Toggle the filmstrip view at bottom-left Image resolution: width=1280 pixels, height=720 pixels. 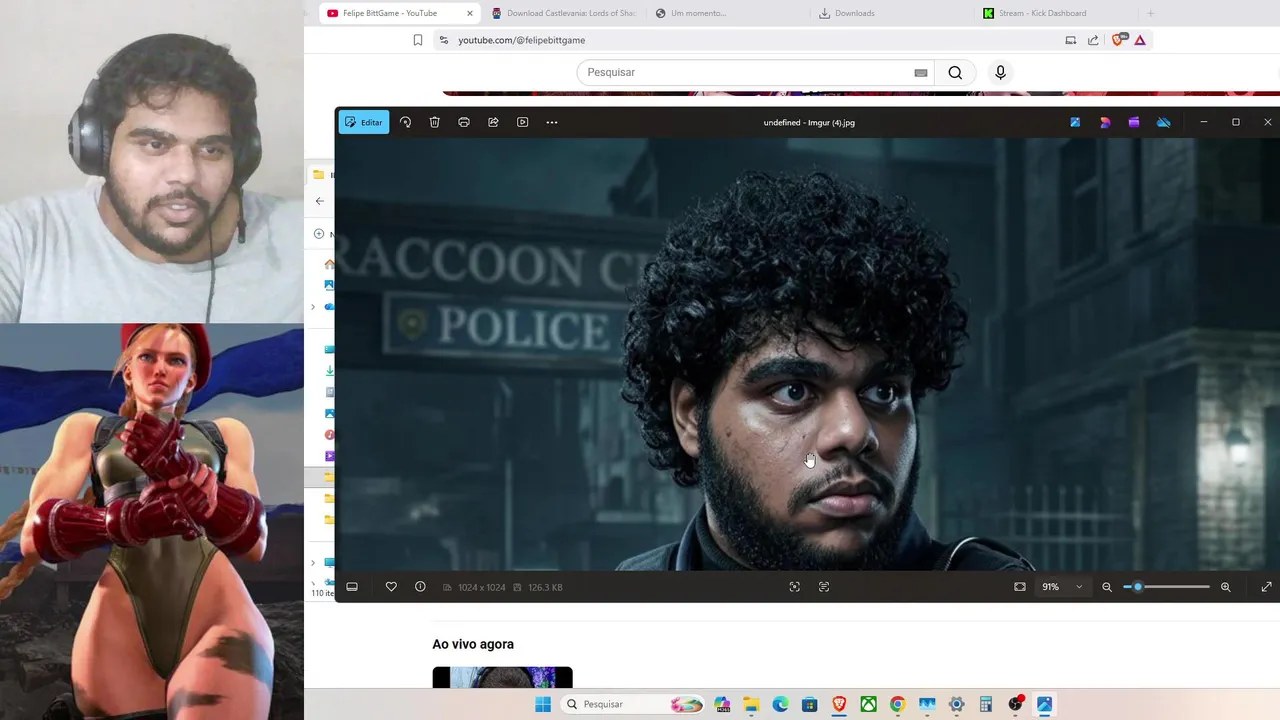(x=352, y=587)
